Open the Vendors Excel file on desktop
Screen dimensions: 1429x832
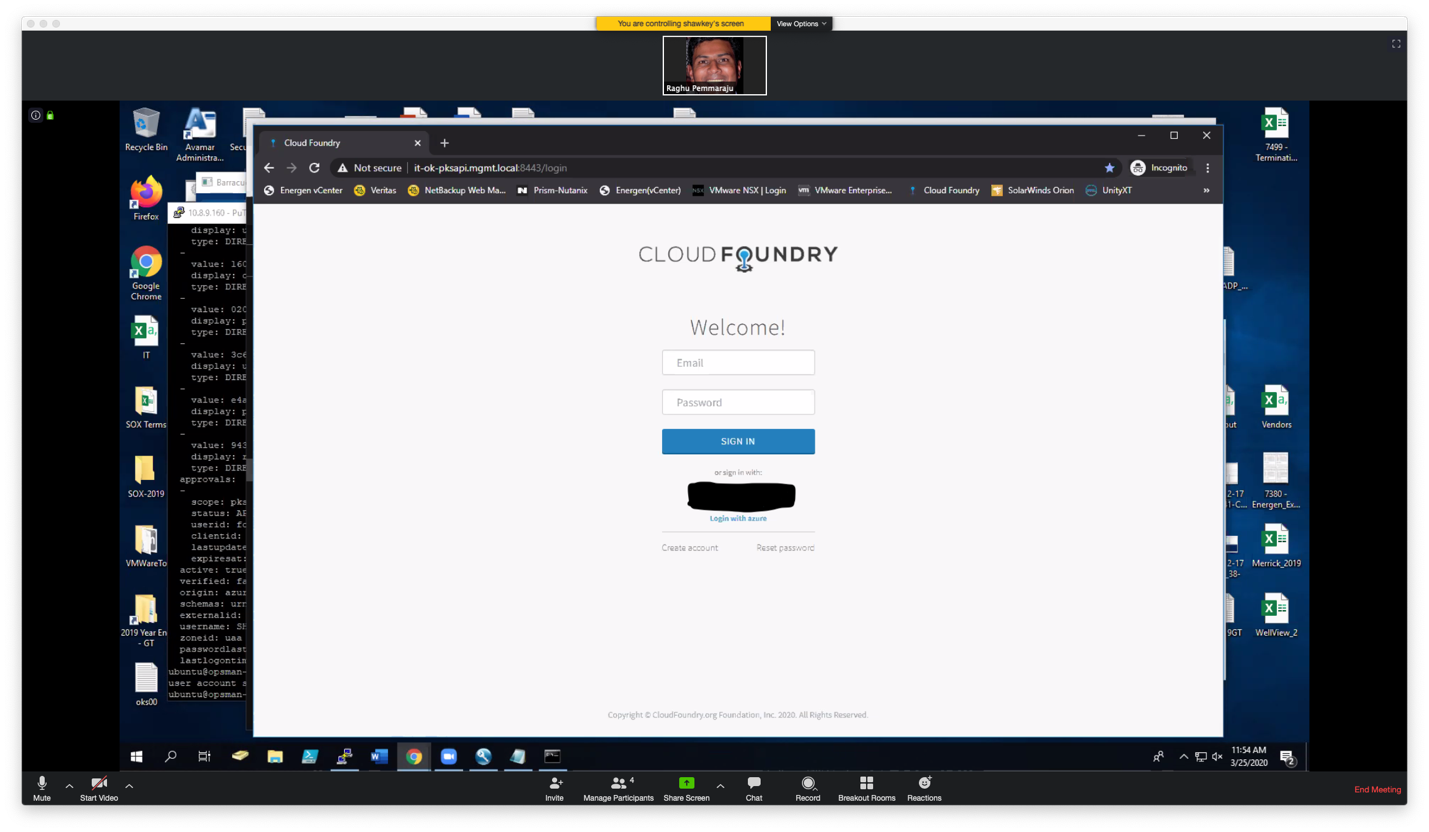pyautogui.click(x=1276, y=408)
